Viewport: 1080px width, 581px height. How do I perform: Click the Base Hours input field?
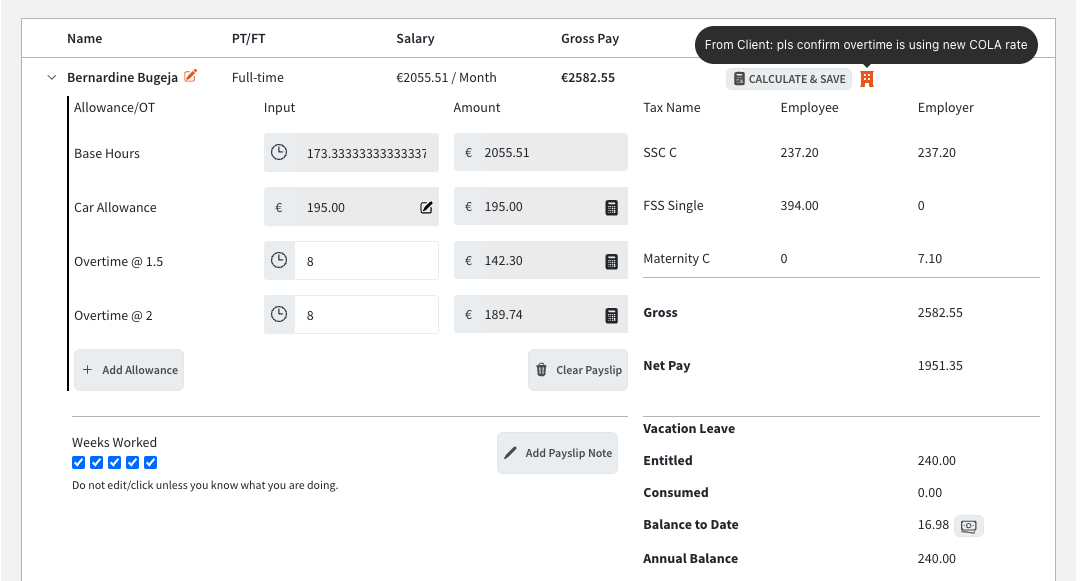click(366, 153)
